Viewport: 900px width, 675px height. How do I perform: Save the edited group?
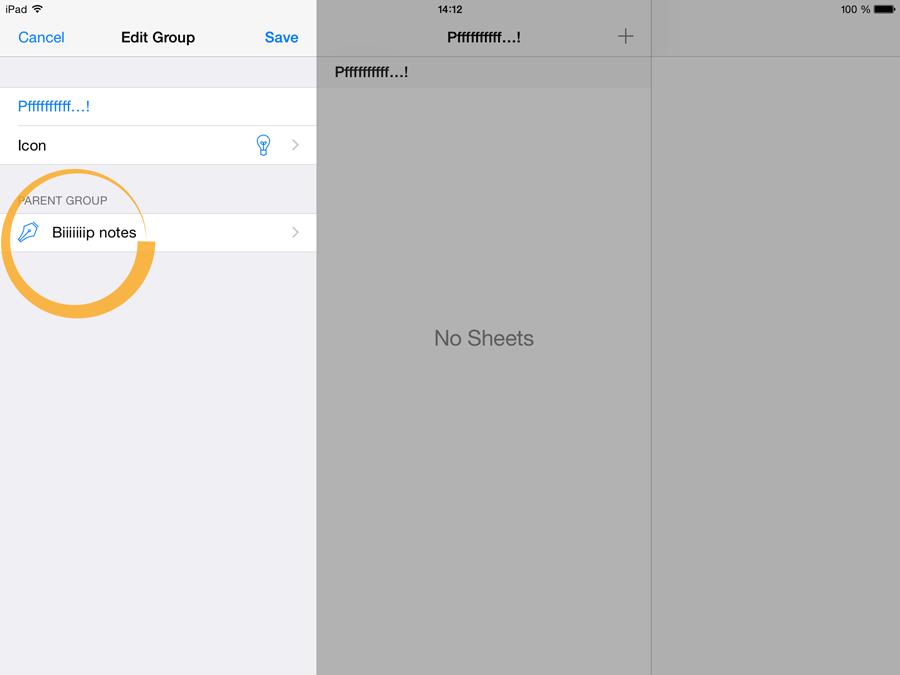(x=281, y=37)
